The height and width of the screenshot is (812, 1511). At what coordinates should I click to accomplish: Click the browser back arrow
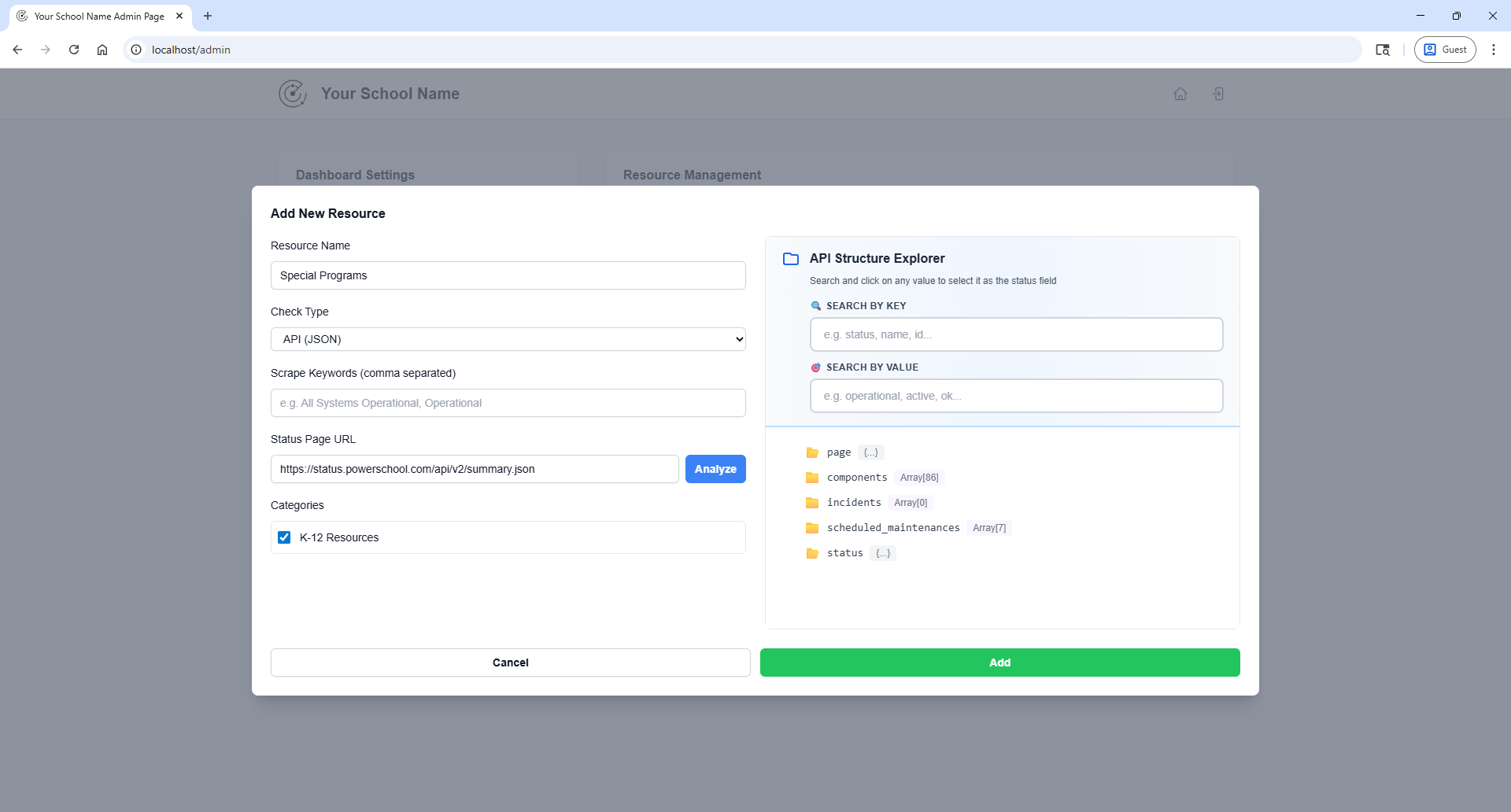tap(17, 50)
